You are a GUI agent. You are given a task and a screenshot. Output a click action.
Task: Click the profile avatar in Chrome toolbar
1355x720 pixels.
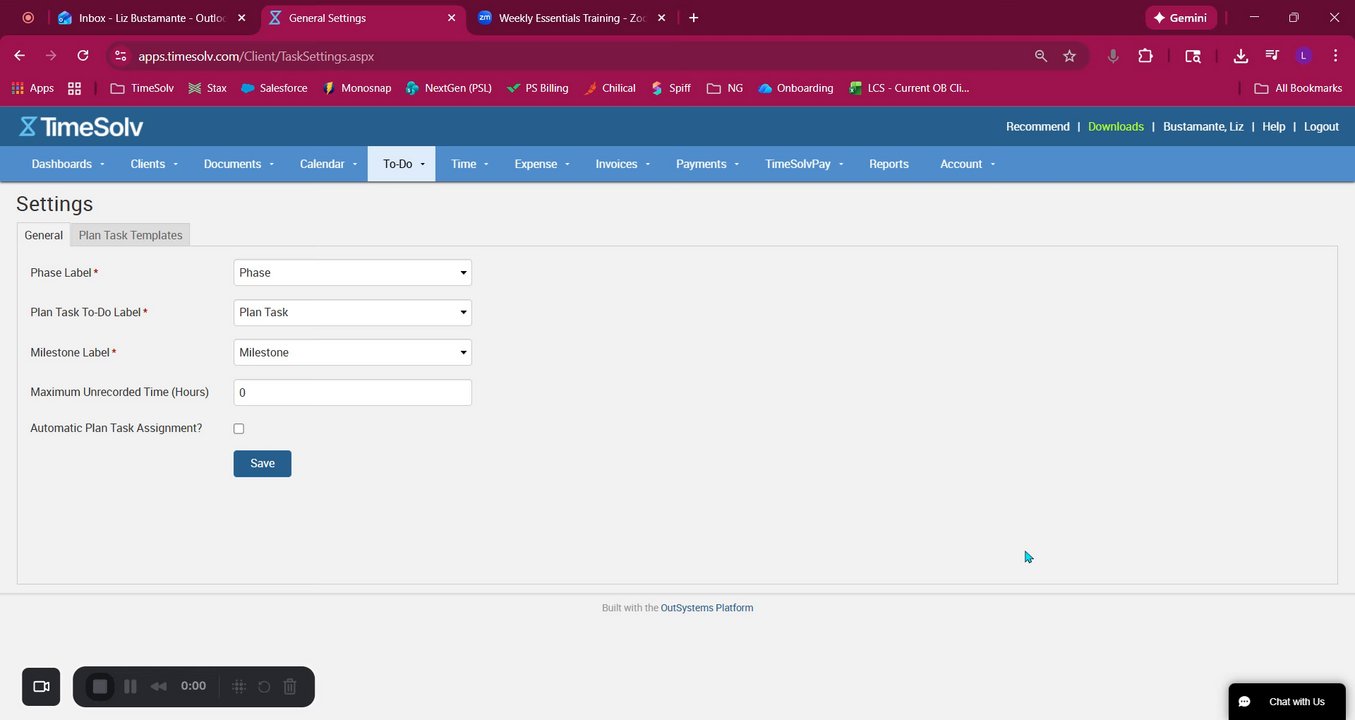point(1303,56)
